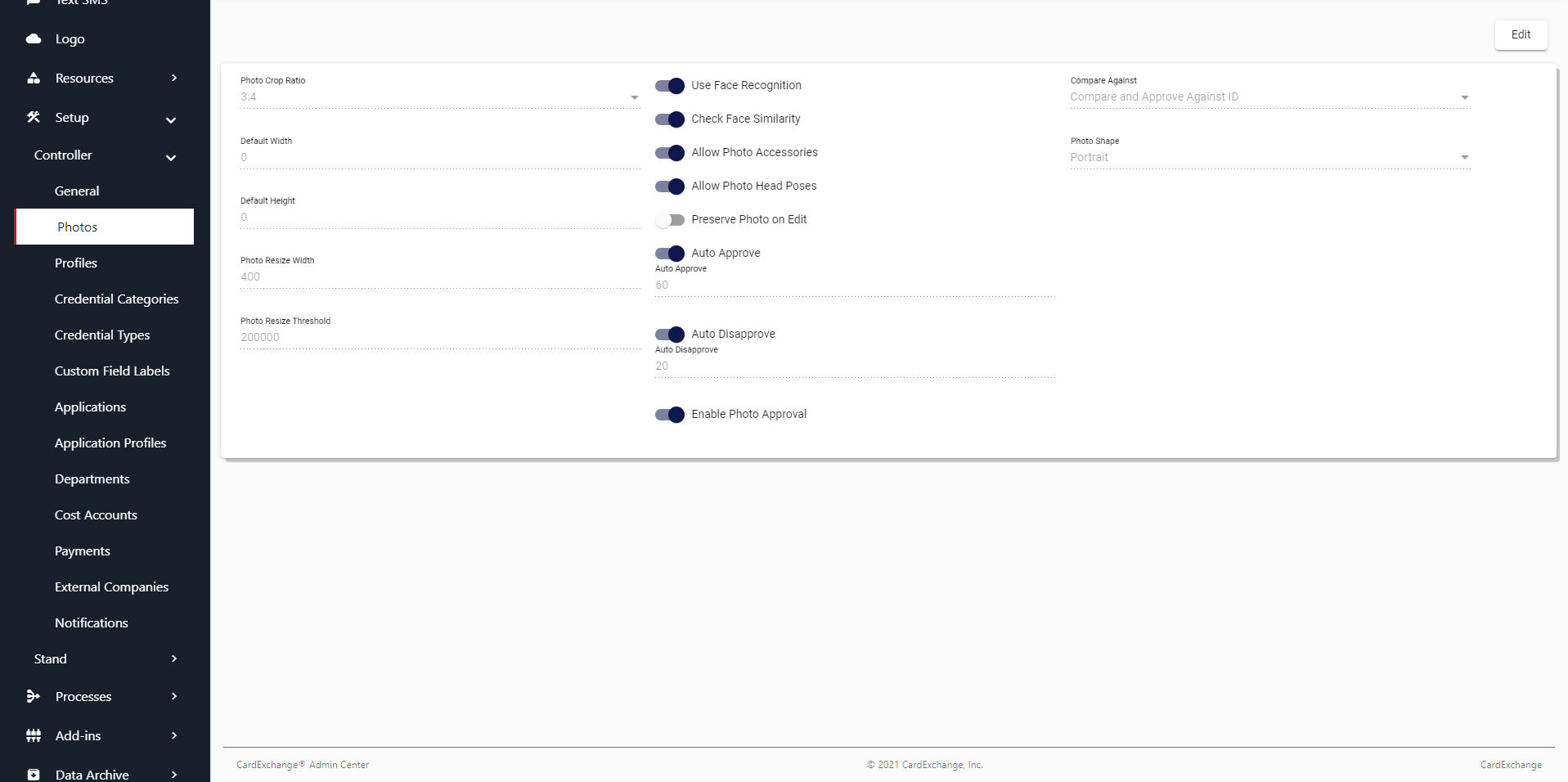
Task: Expand the Stand section chevron
Action: pyautogui.click(x=174, y=659)
